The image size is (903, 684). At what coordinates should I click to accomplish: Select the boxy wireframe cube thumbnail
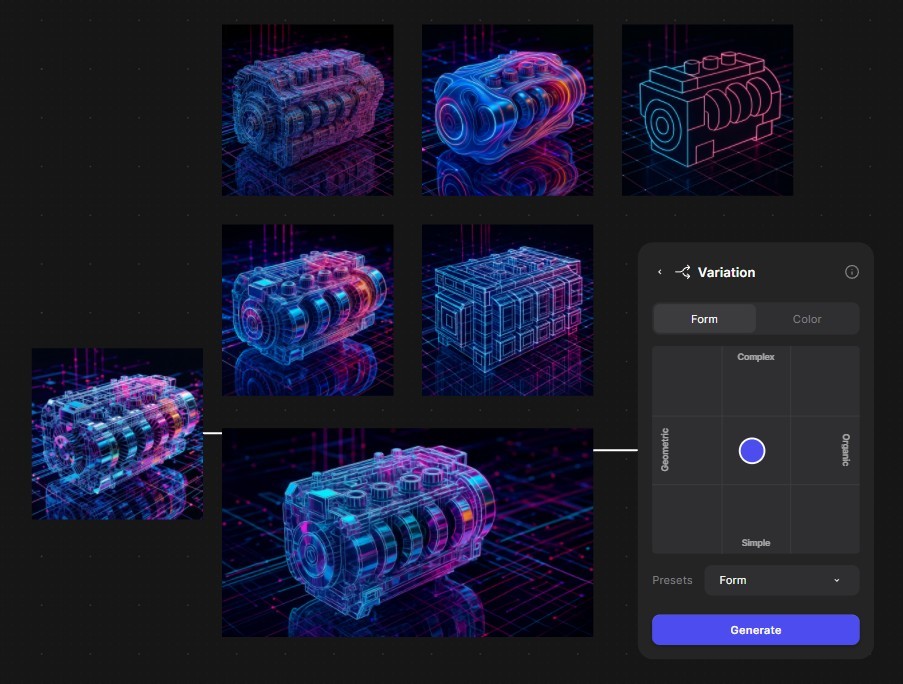507,310
